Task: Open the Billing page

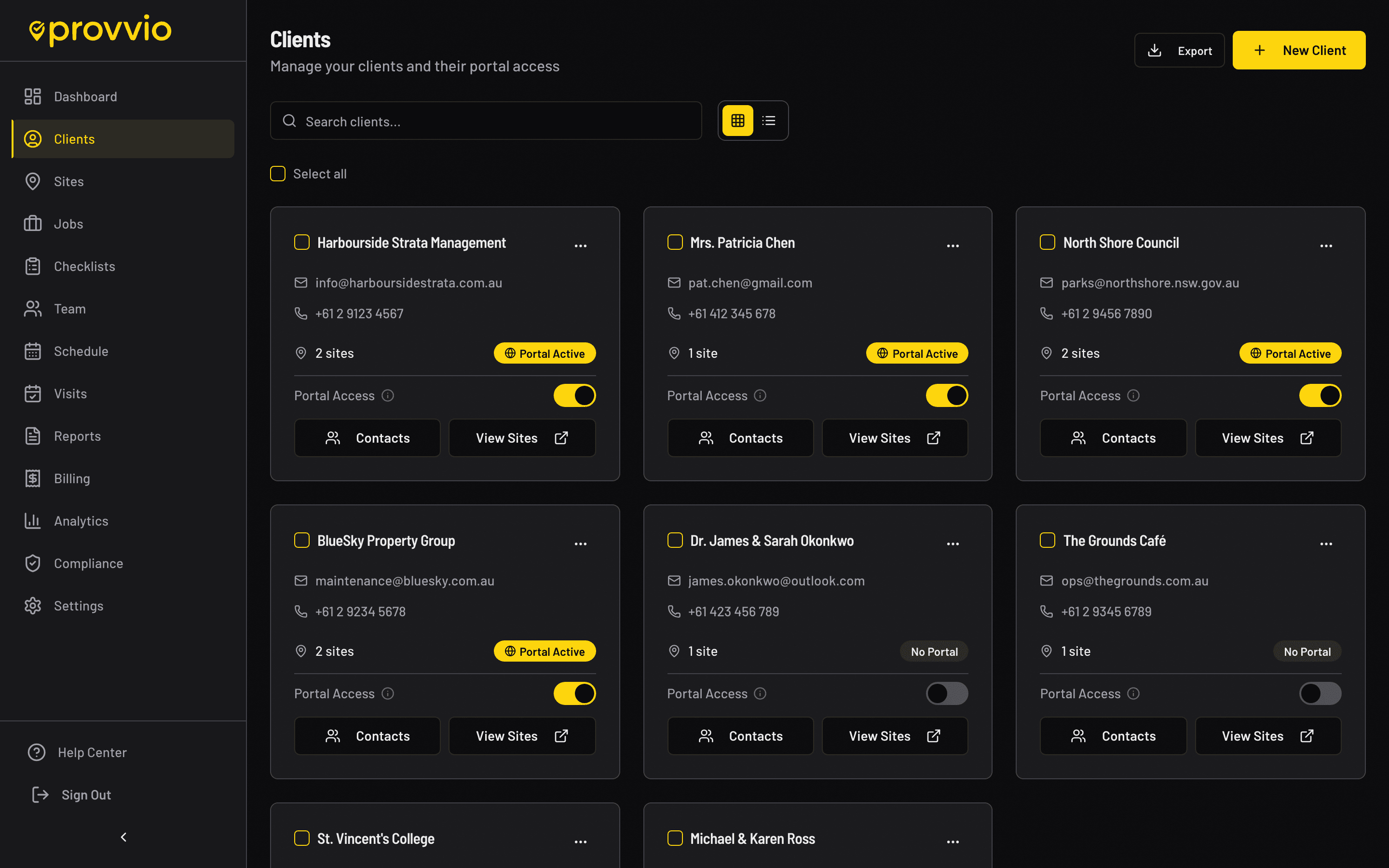Action: [x=72, y=478]
